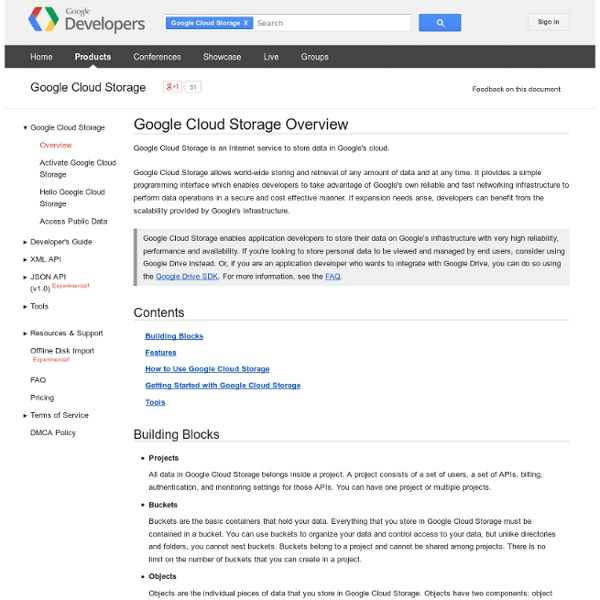
Task: Click the Building Blocks section heading
Action: click(x=176, y=435)
